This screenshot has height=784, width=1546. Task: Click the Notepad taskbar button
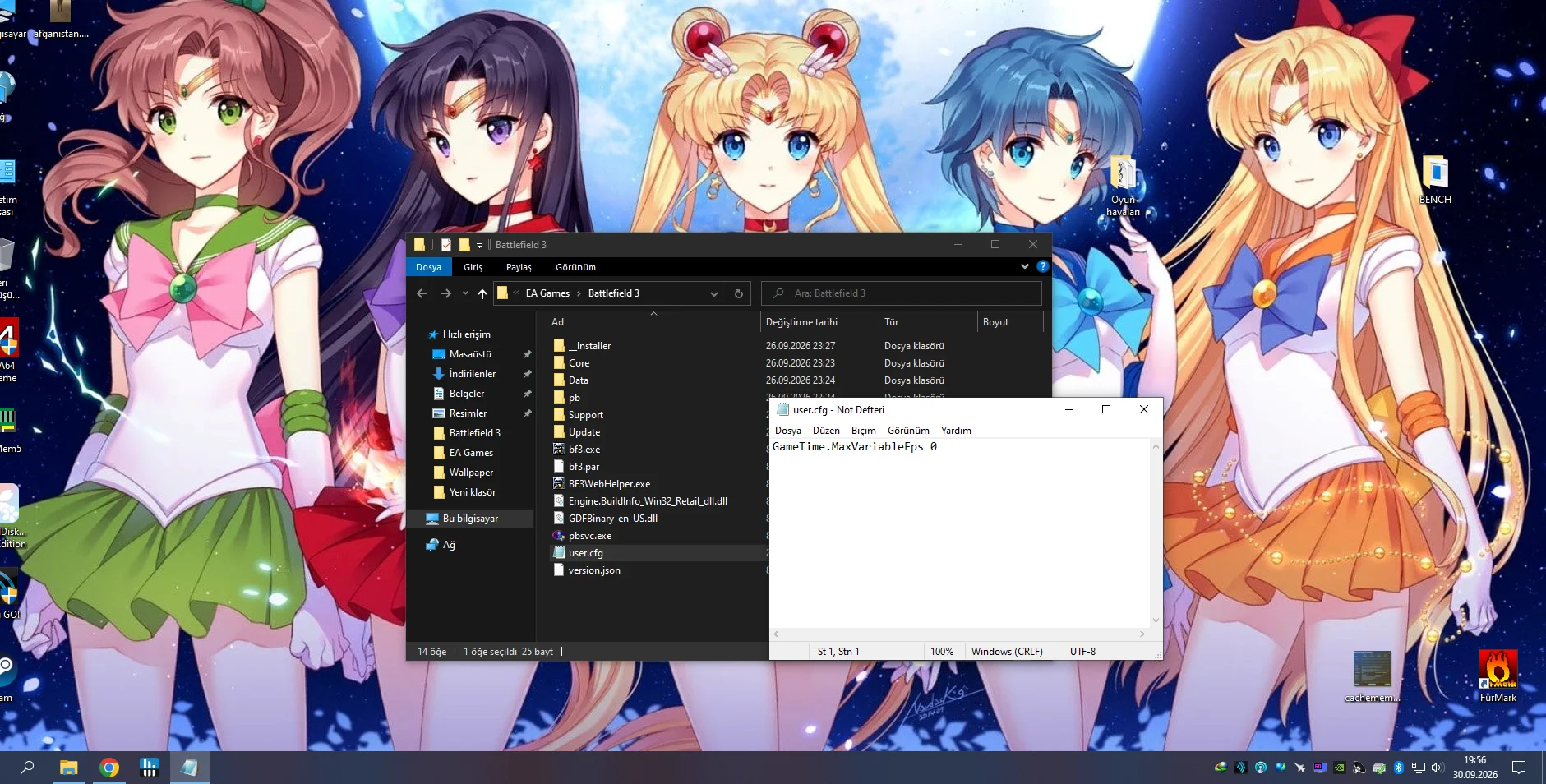189,768
